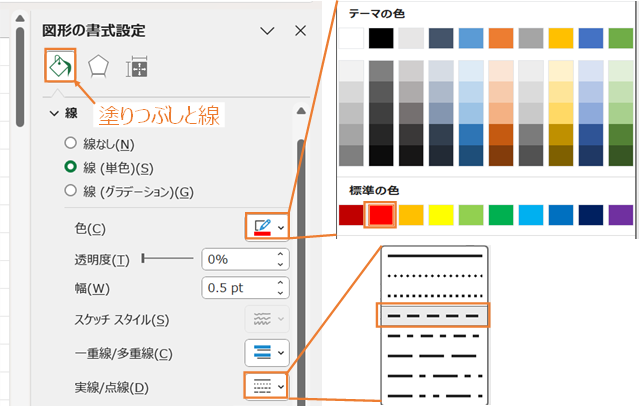Choose the solid line dash style
The image size is (640, 407).
pos(435,256)
